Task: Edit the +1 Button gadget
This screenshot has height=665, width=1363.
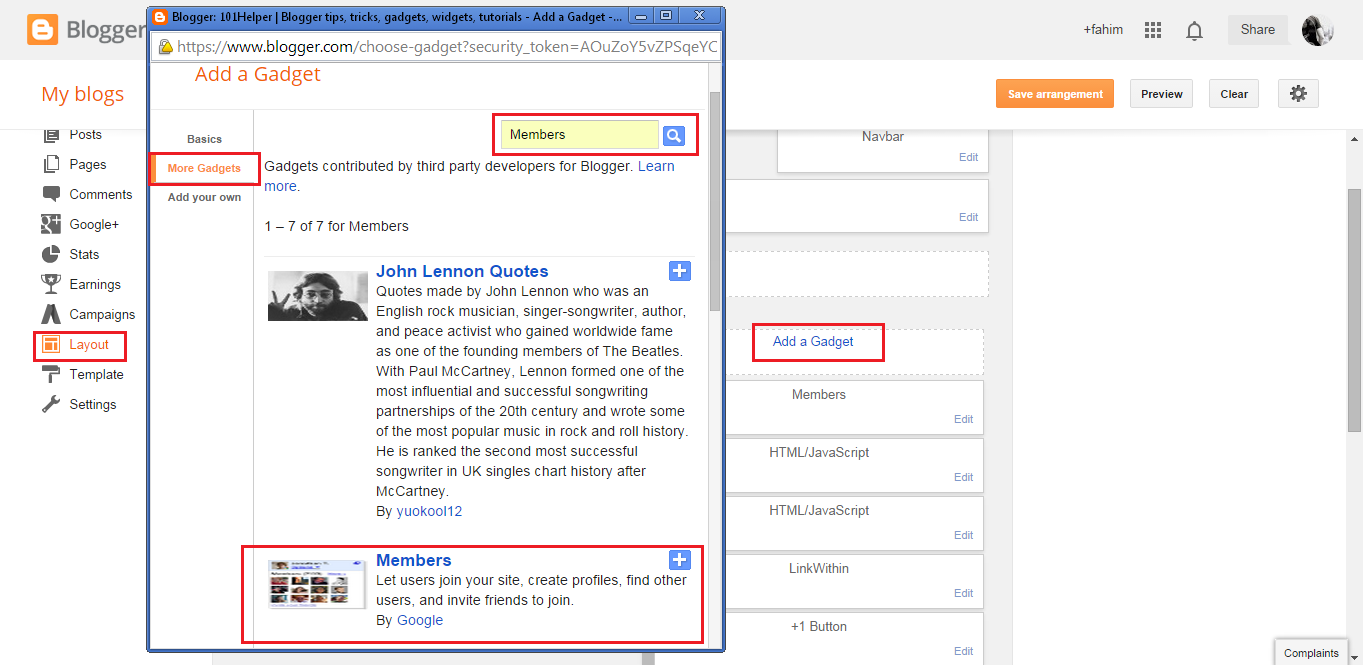Action: pos(964,651)
